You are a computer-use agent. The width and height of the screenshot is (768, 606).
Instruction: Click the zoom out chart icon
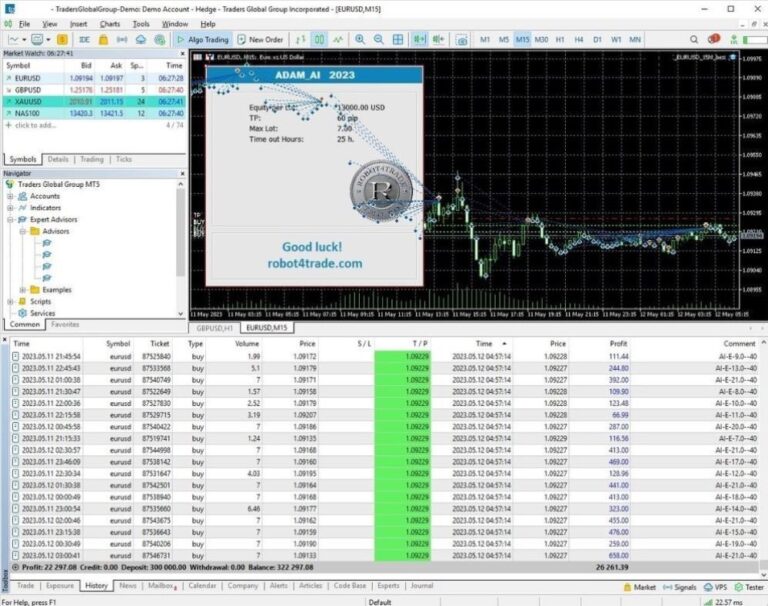[x=379, y=39]
